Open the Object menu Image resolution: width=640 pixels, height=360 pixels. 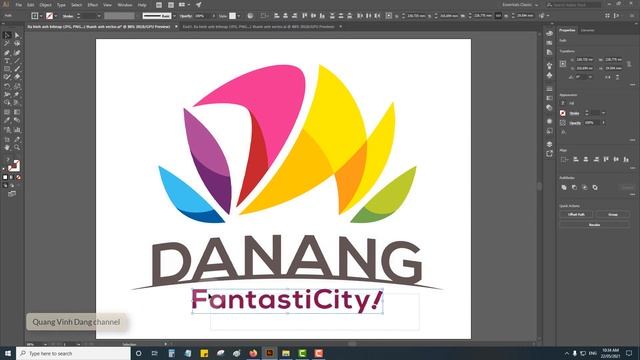click(x=45, y=5)
